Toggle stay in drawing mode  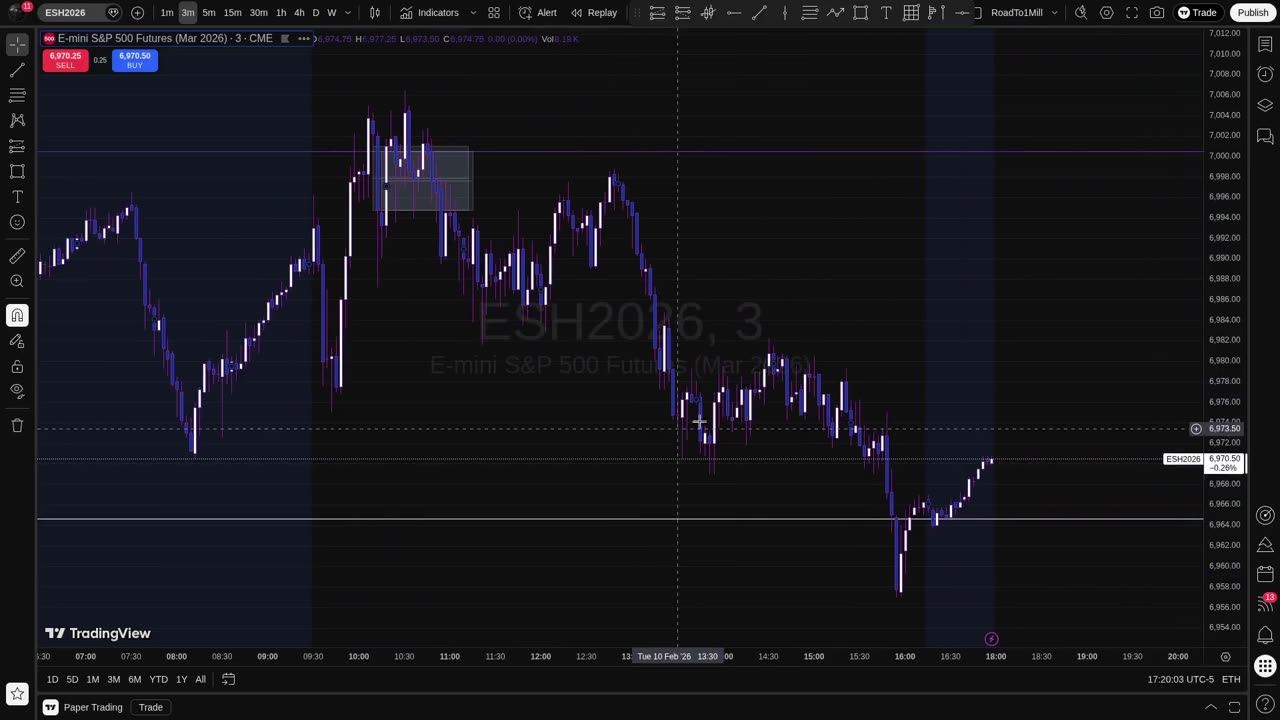[x=17, y=341]
